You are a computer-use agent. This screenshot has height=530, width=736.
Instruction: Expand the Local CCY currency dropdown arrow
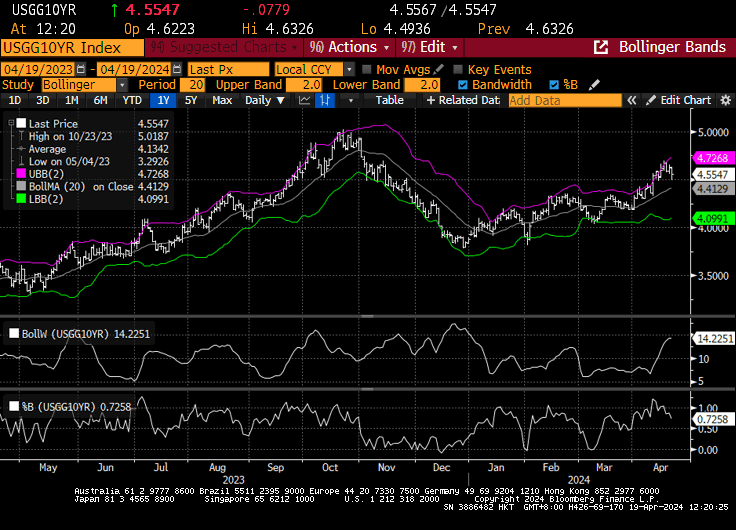349,69
